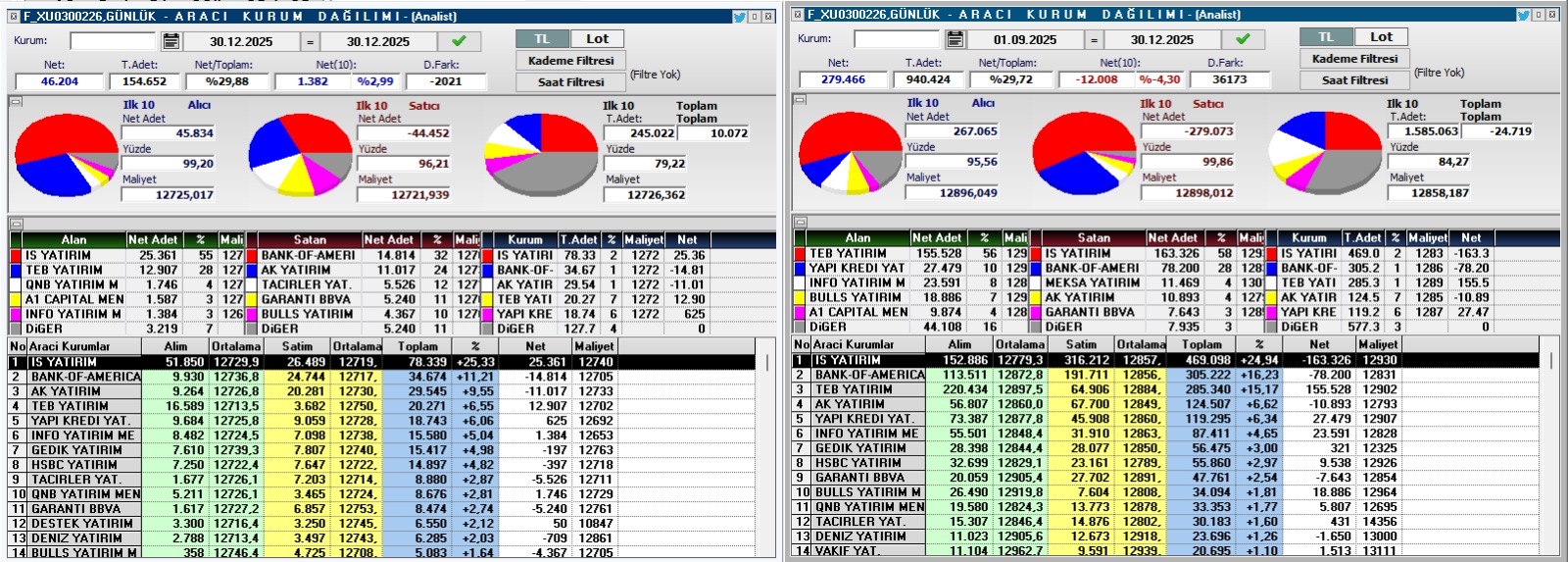Click the equals sign between left window dates

pyautogui.click(x=310, y=41)
